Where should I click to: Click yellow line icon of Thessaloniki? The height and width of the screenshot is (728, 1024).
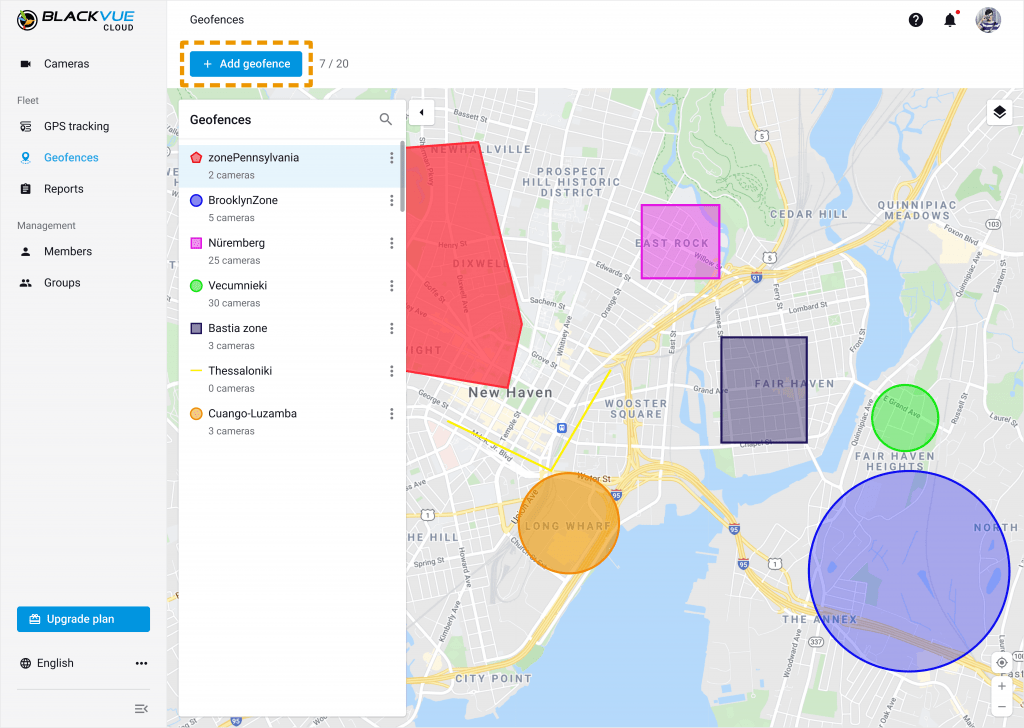pos(196,371)
